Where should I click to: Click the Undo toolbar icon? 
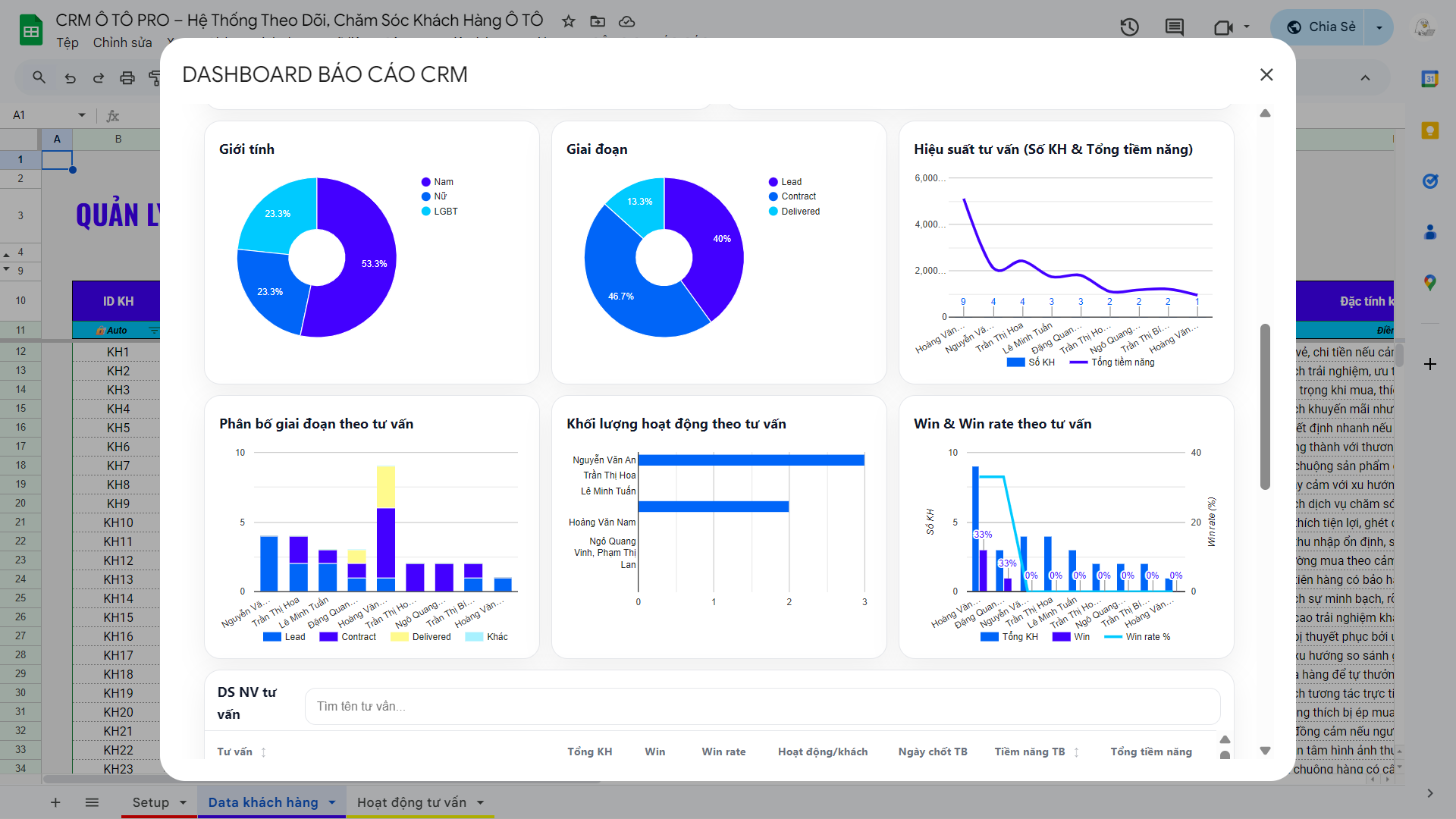tap(70, 77)
